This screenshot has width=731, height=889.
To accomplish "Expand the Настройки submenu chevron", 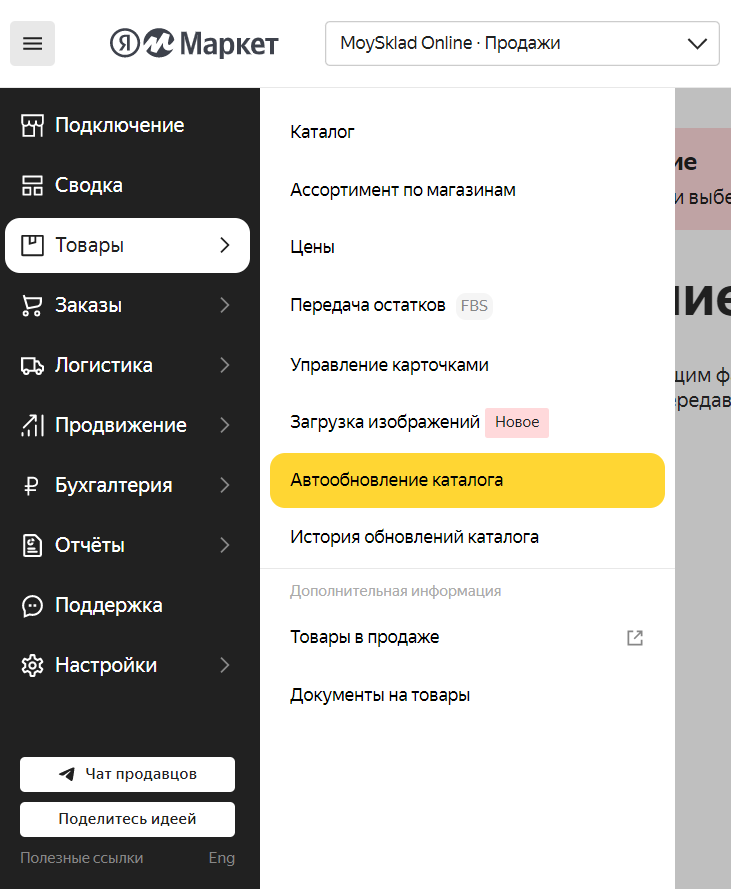I will pos(225,665).
